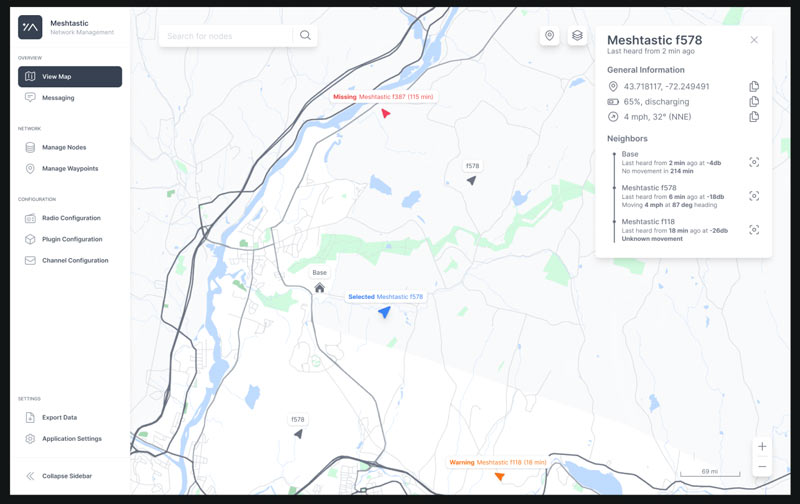The image size is (800, 504).
Task: Copy the speed and heading value
Action: pyautogui.click(x=754, y=117)
